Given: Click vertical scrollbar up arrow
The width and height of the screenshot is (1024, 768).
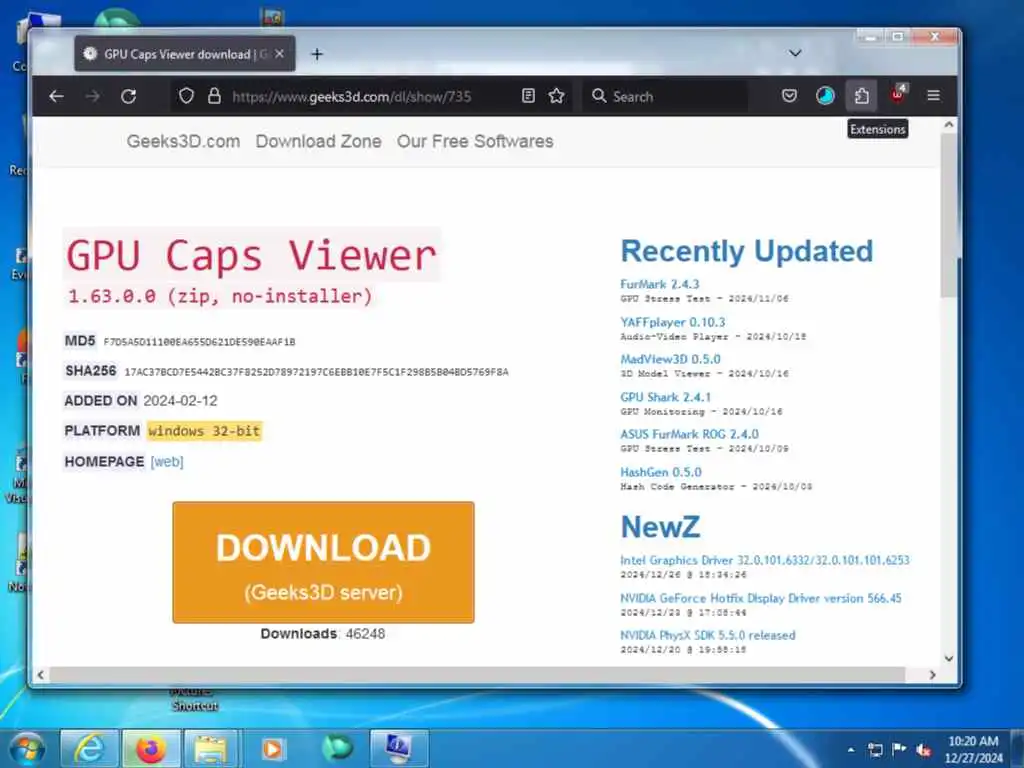Looking at the screenshot, I should click(x=949, y=124).
